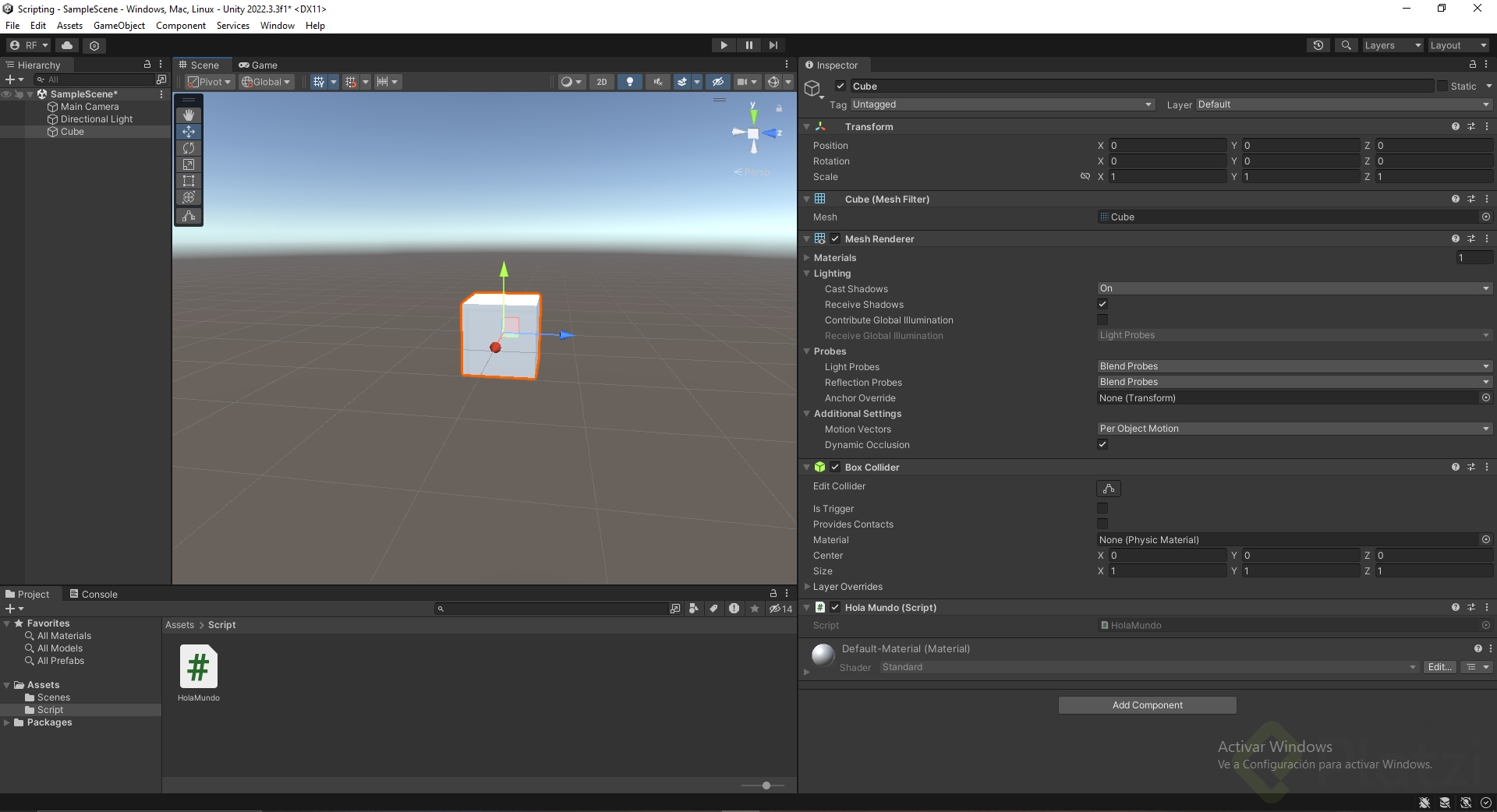This screenshot has height=812, width=1497.
Task: Click the Edit Collider button icon
Action: point(1108,489)
